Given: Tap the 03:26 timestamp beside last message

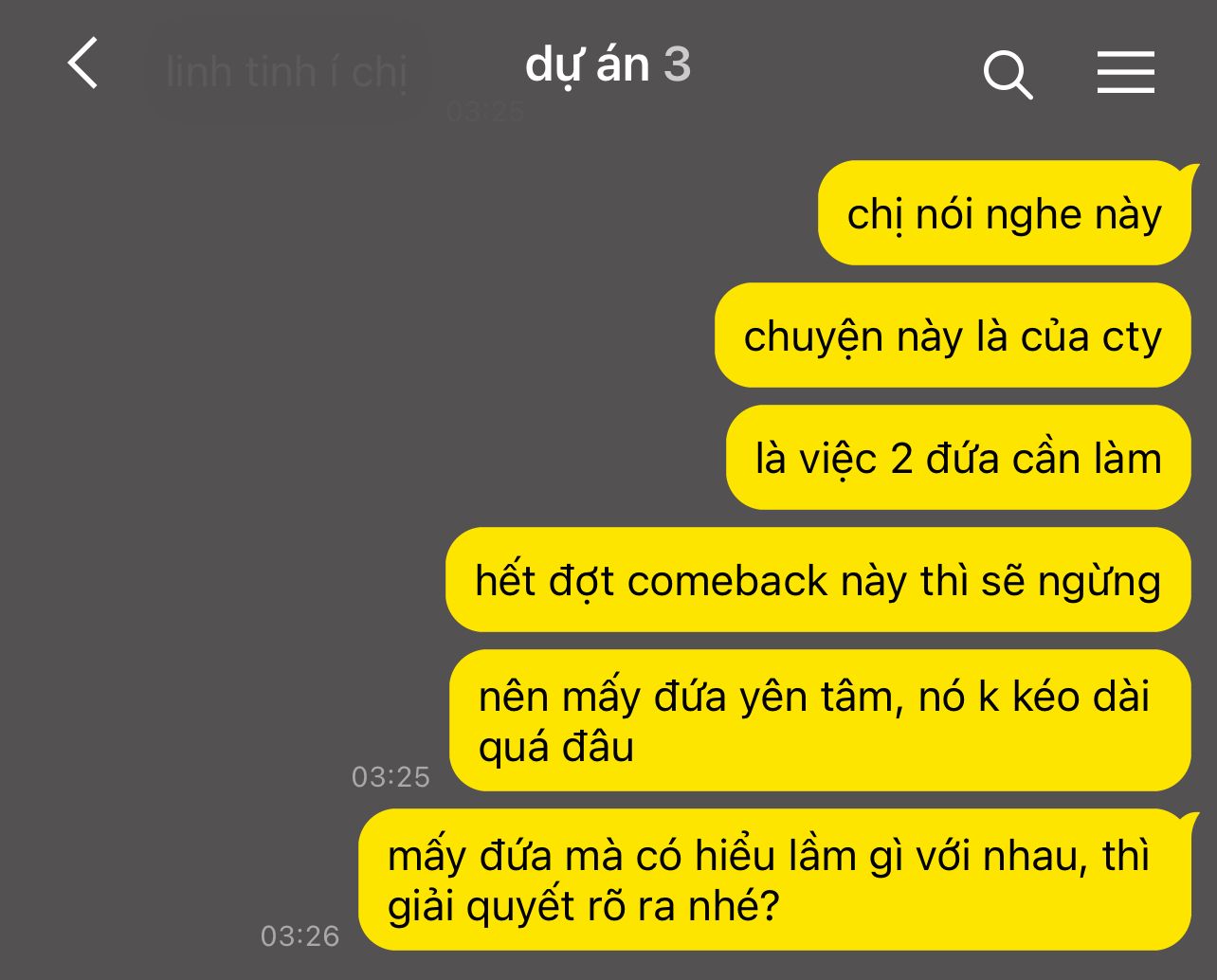Looking at the screenshot, I should pos(300,936).
